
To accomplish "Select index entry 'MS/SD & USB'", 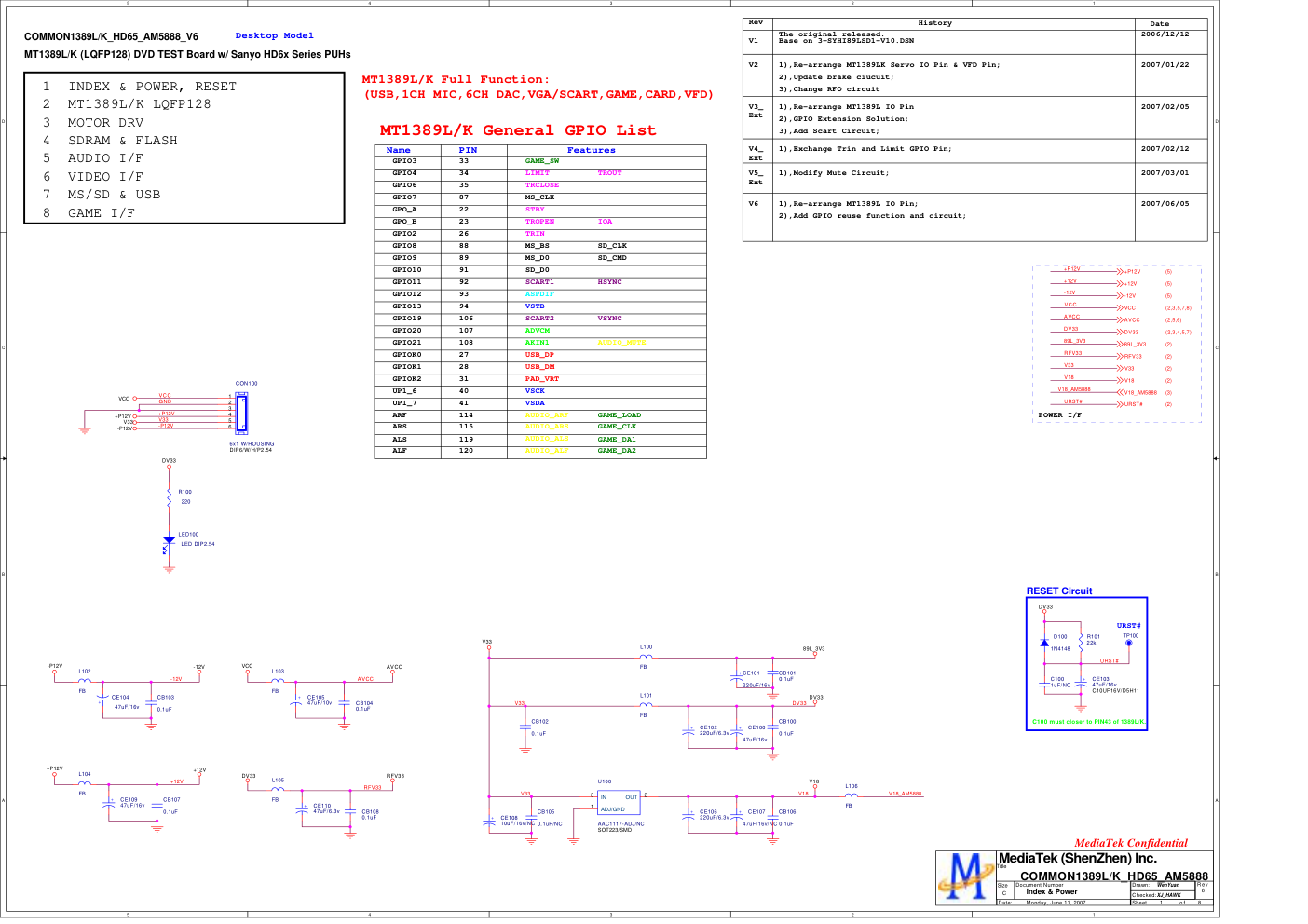I will click(x=114, y=195).
